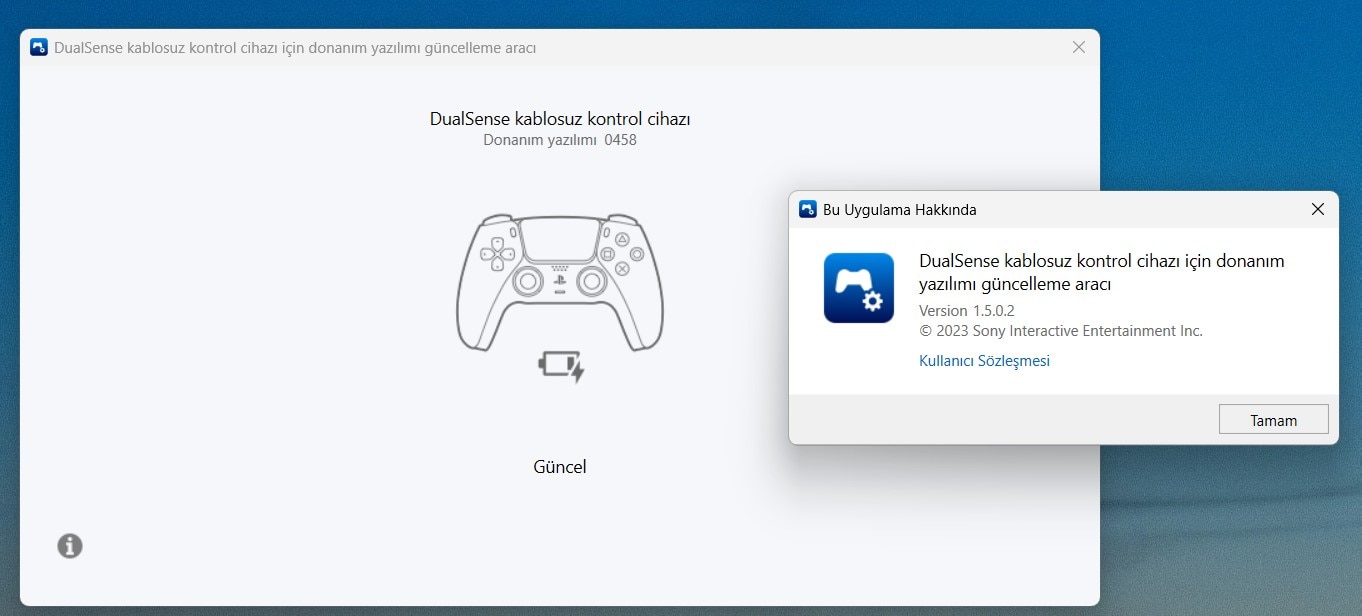The height and width of the screenshot is (616, 1362).
Task: Click the DualSense controller illustration touchpad
Action: (x=560, y=242)
